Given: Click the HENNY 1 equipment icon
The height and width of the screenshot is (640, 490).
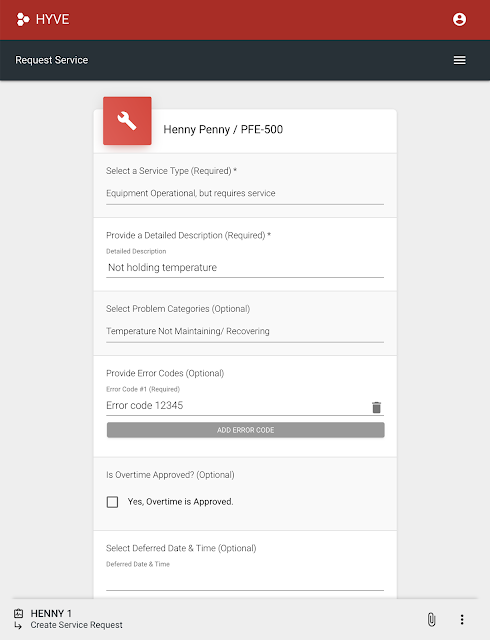Looking at the screenshot, I should coord(18,613).
